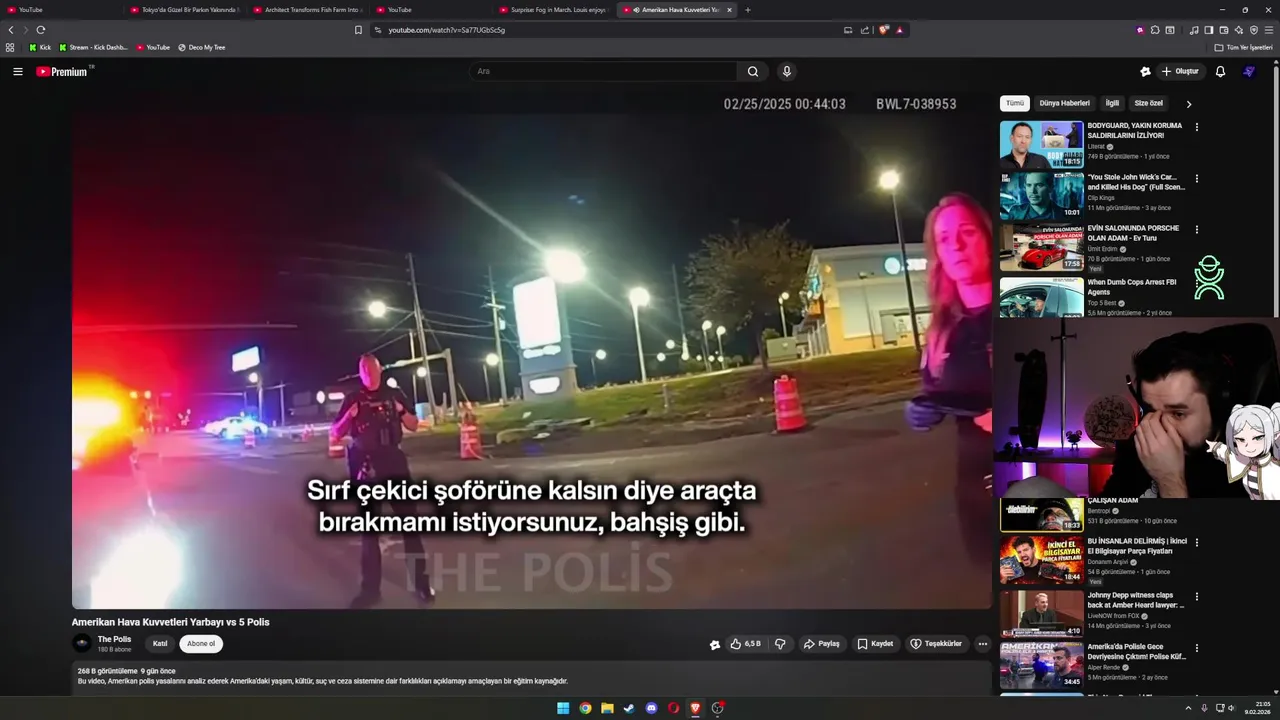Like the video with 6,5 B
Screen dimensions: 1280x720
[x=745, y=644]
